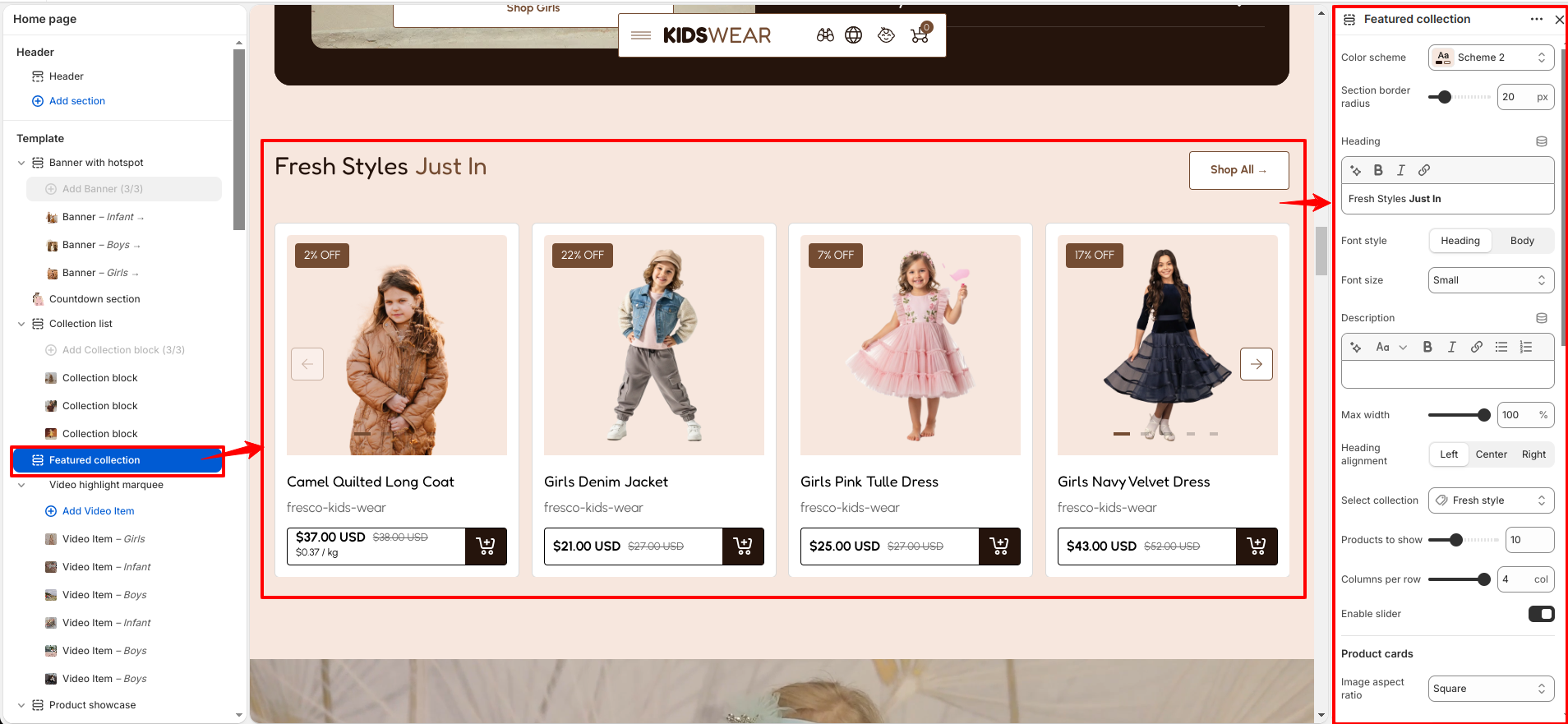Viewport: 1568px width, 724px height.
Task: Open the Color scheme dropdown
Action: coord(1491,58)
